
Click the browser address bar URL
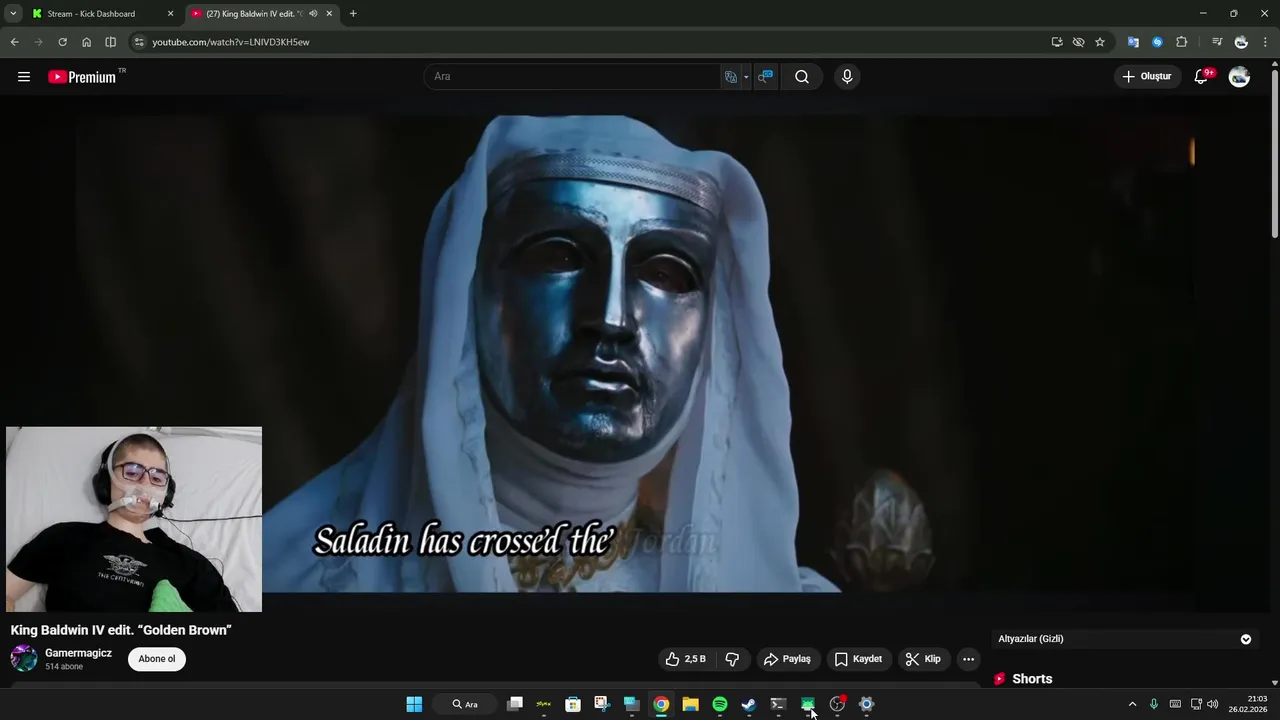(231, 42)
